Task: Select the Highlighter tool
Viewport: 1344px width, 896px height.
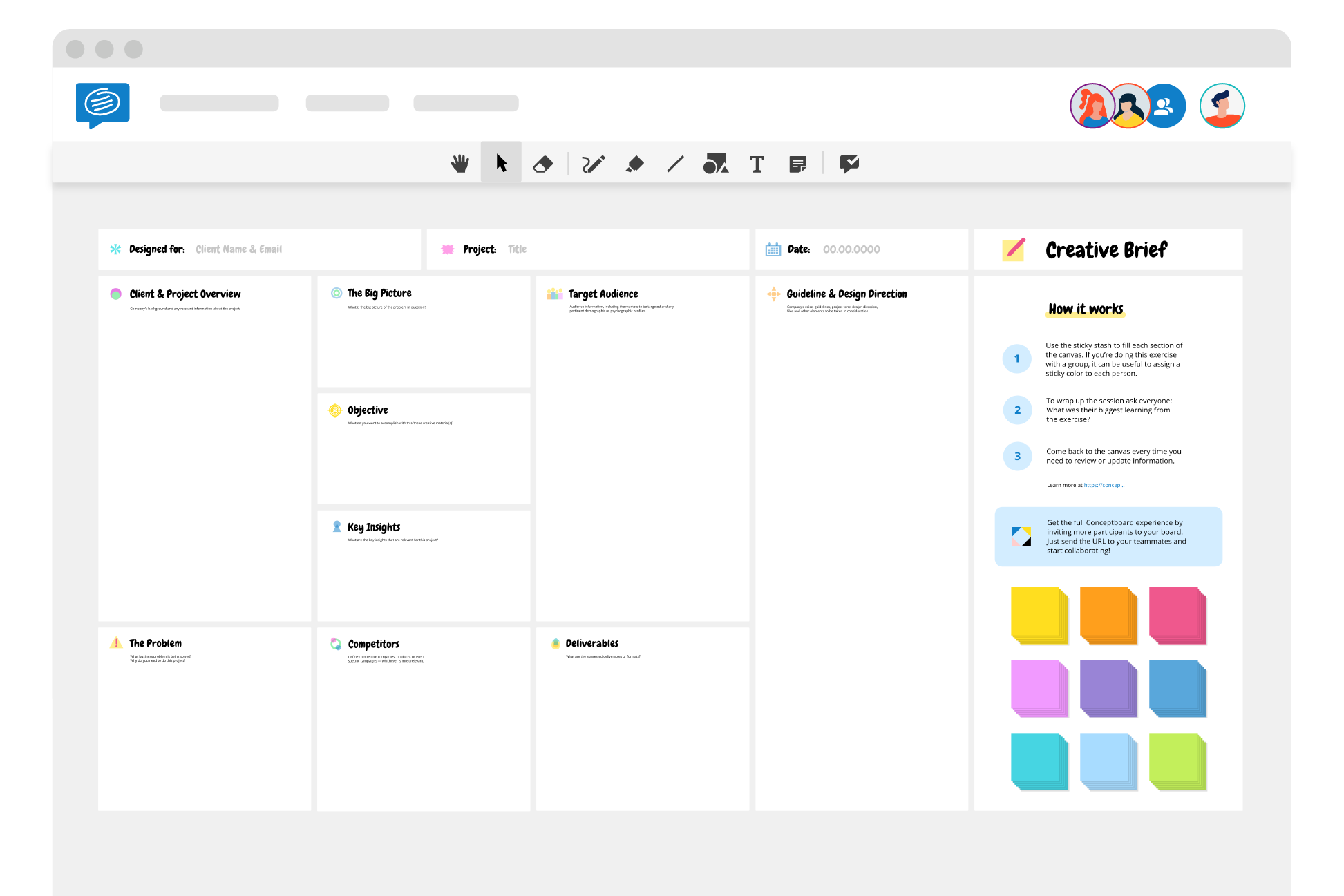Action: point(634,163)
